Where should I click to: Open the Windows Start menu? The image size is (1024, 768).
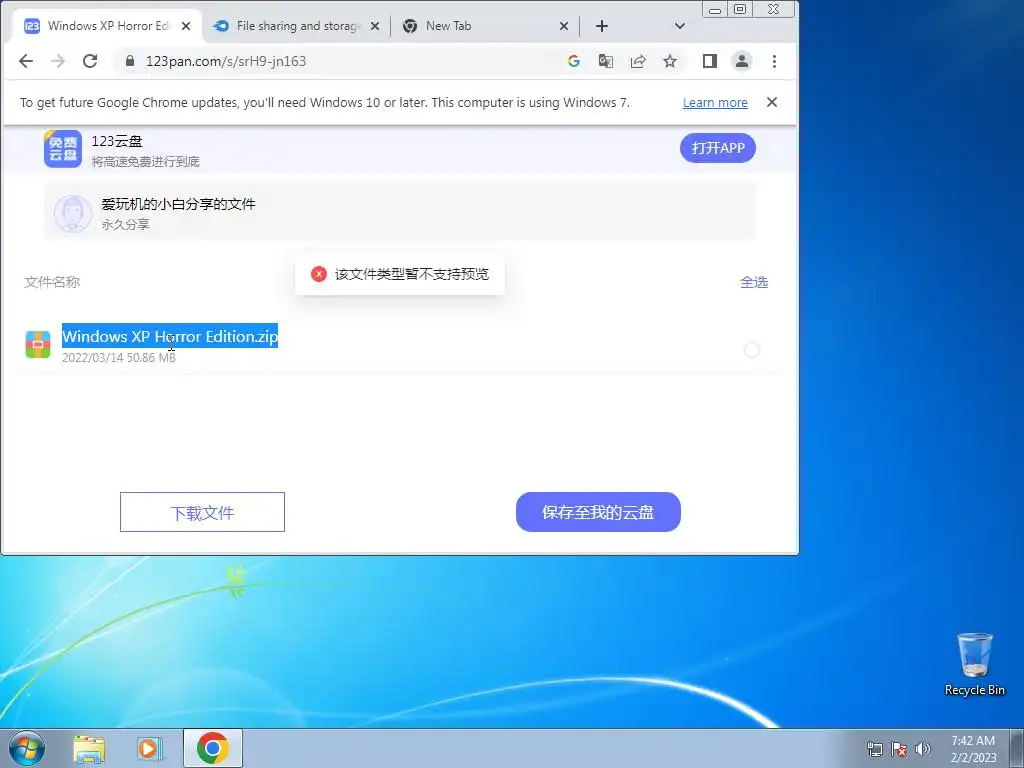pyautogui.click(x=27, y=748)
